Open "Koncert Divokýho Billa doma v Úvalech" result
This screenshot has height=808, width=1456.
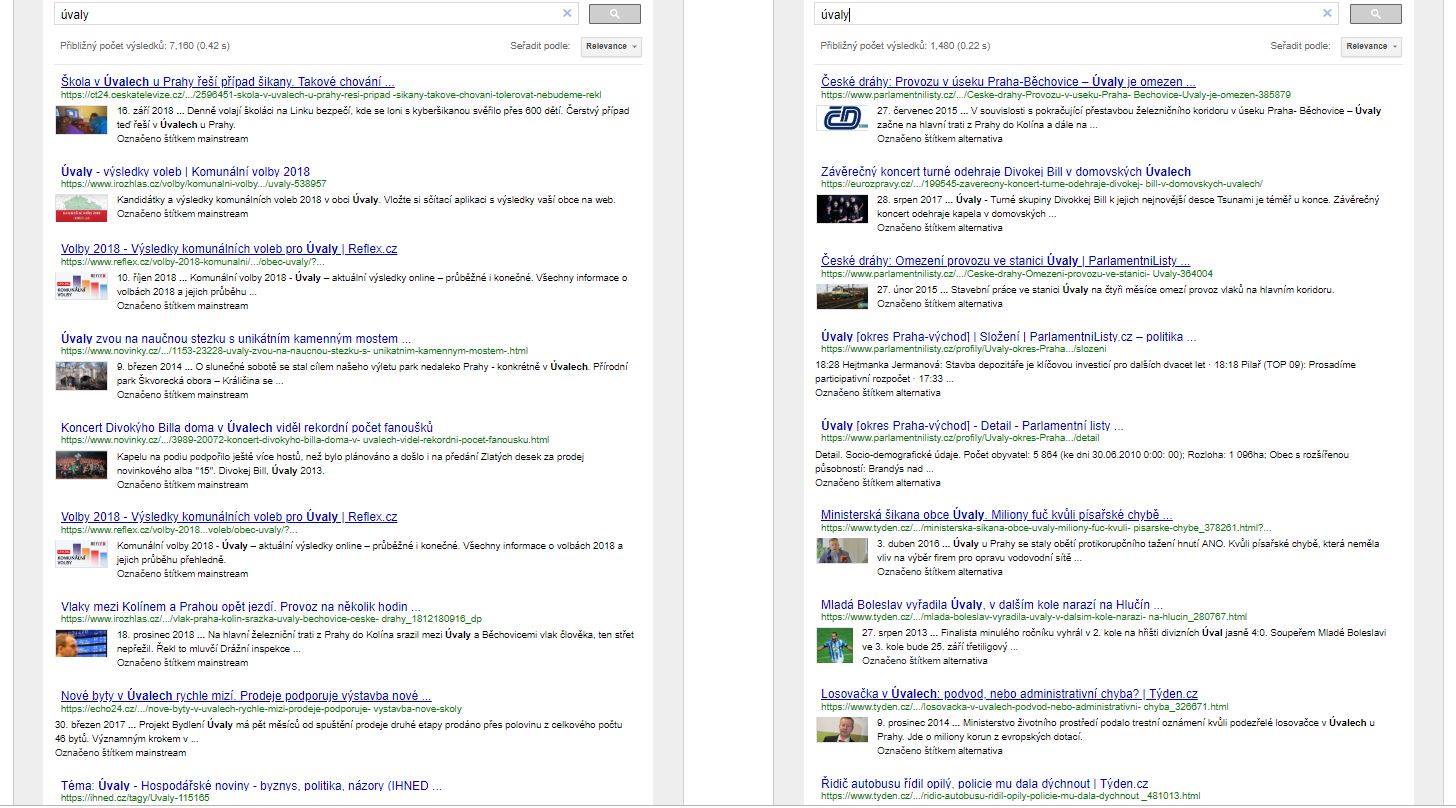point(247,428)
